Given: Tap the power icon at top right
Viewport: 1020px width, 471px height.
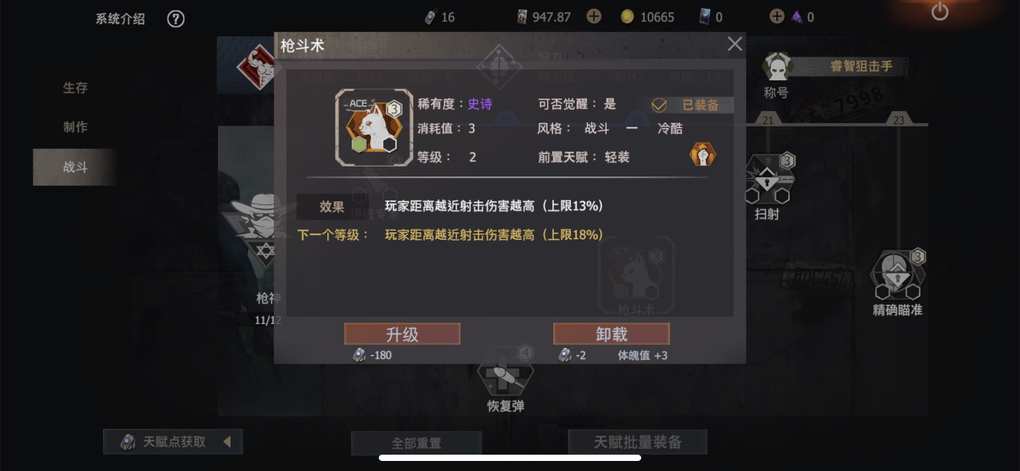Looking at the screenshot, I should [x=939, y=12].
